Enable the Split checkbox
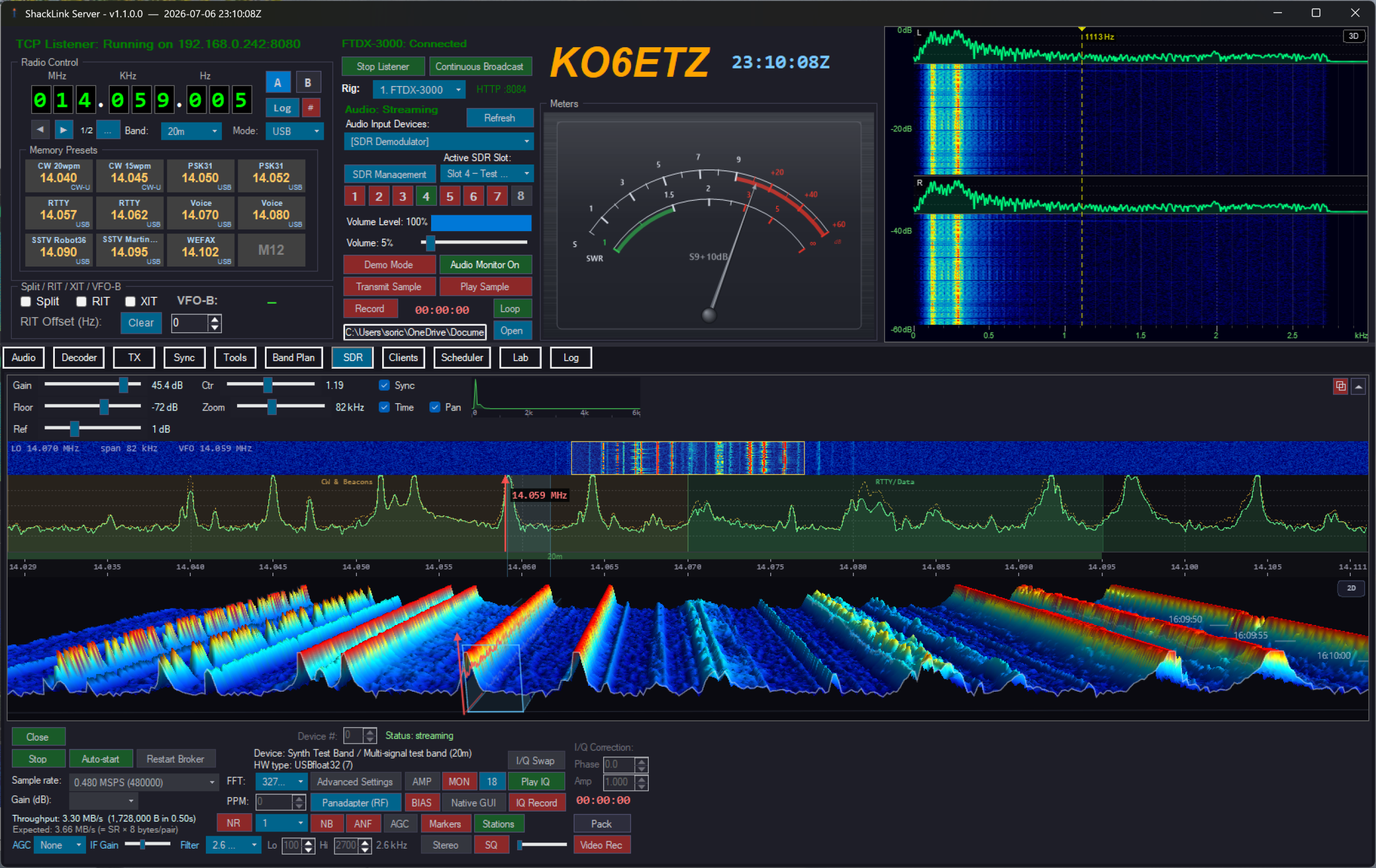Image resolution: width=1376 pixels, height=868 pixels. (x=26, y=301)
